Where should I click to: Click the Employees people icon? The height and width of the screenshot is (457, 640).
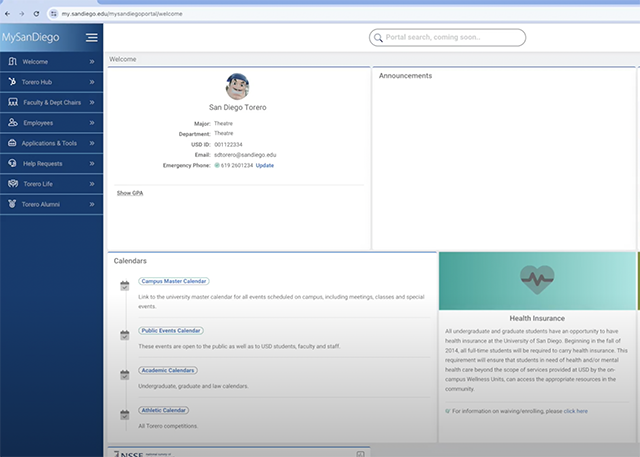click(13, 122)
